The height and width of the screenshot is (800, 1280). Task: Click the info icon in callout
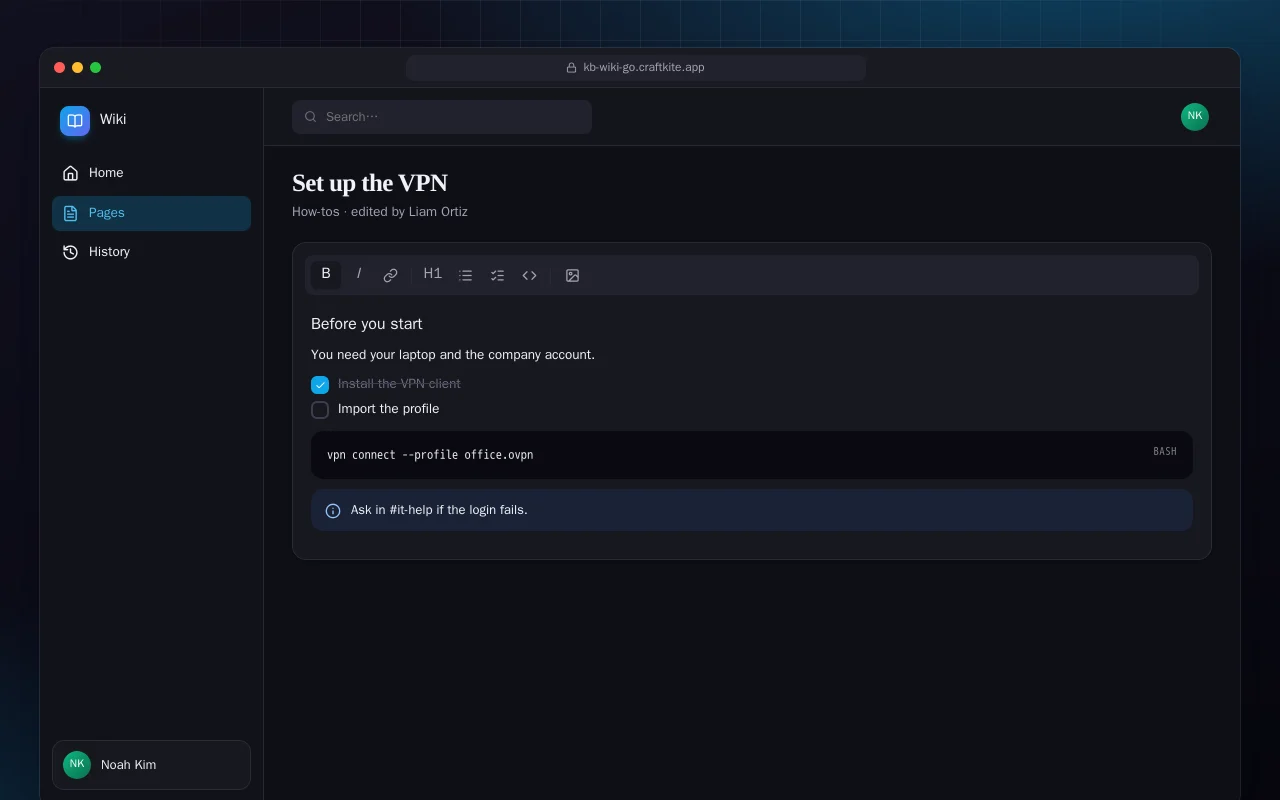(x=333, y=511)
